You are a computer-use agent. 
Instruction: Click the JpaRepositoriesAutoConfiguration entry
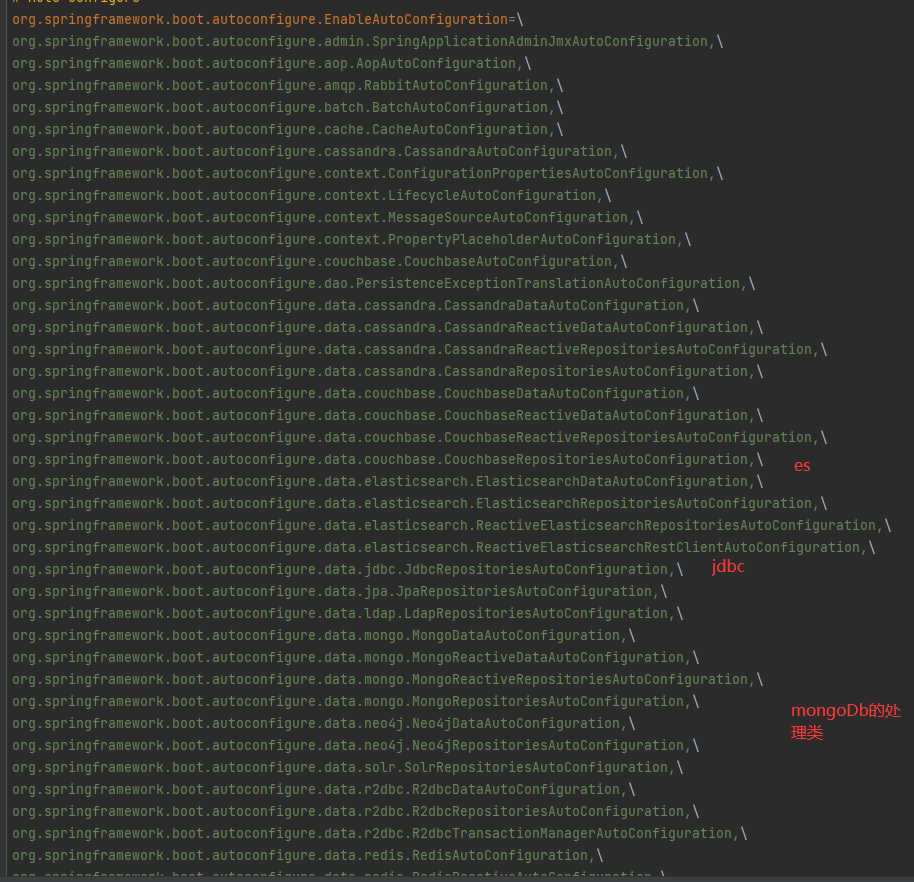click(339, 592)
